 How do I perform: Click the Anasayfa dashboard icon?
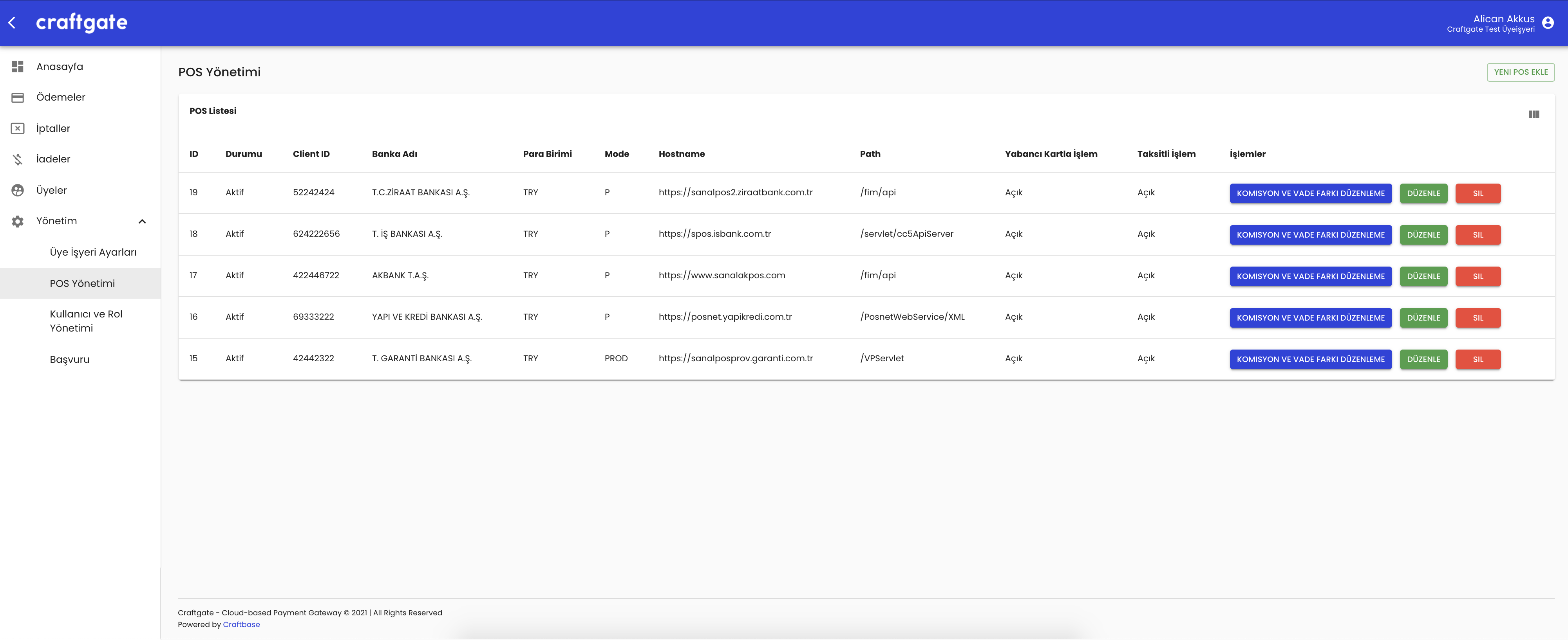tap(18, 66)
